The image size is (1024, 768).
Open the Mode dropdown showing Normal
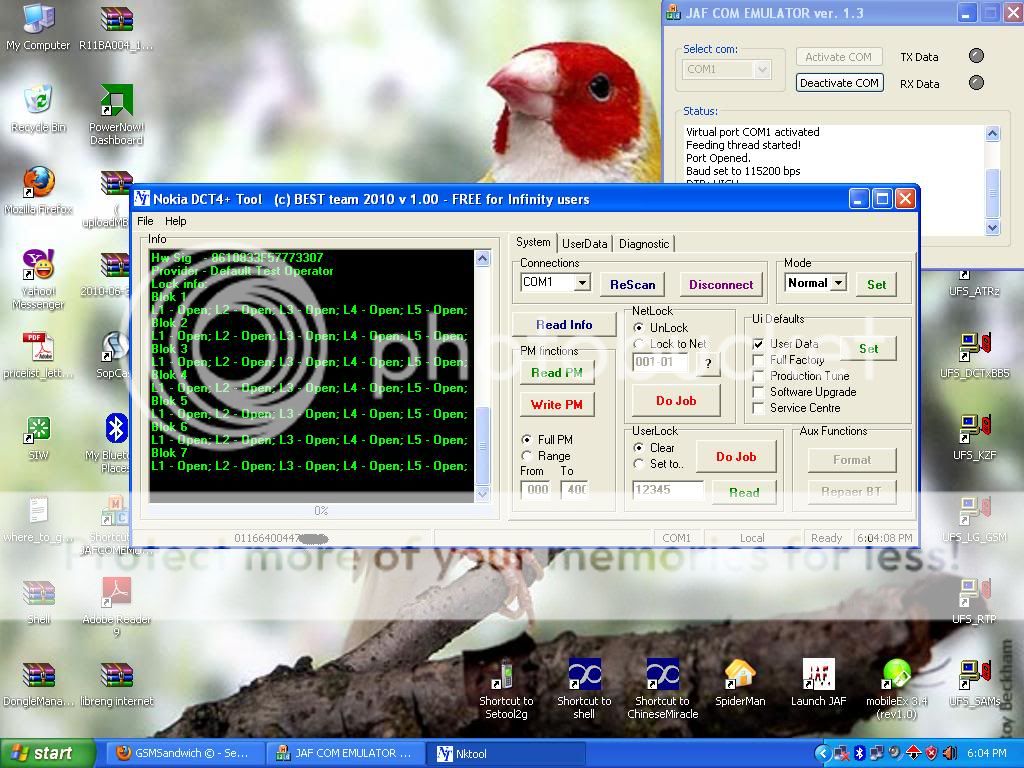tap(838, 283)
